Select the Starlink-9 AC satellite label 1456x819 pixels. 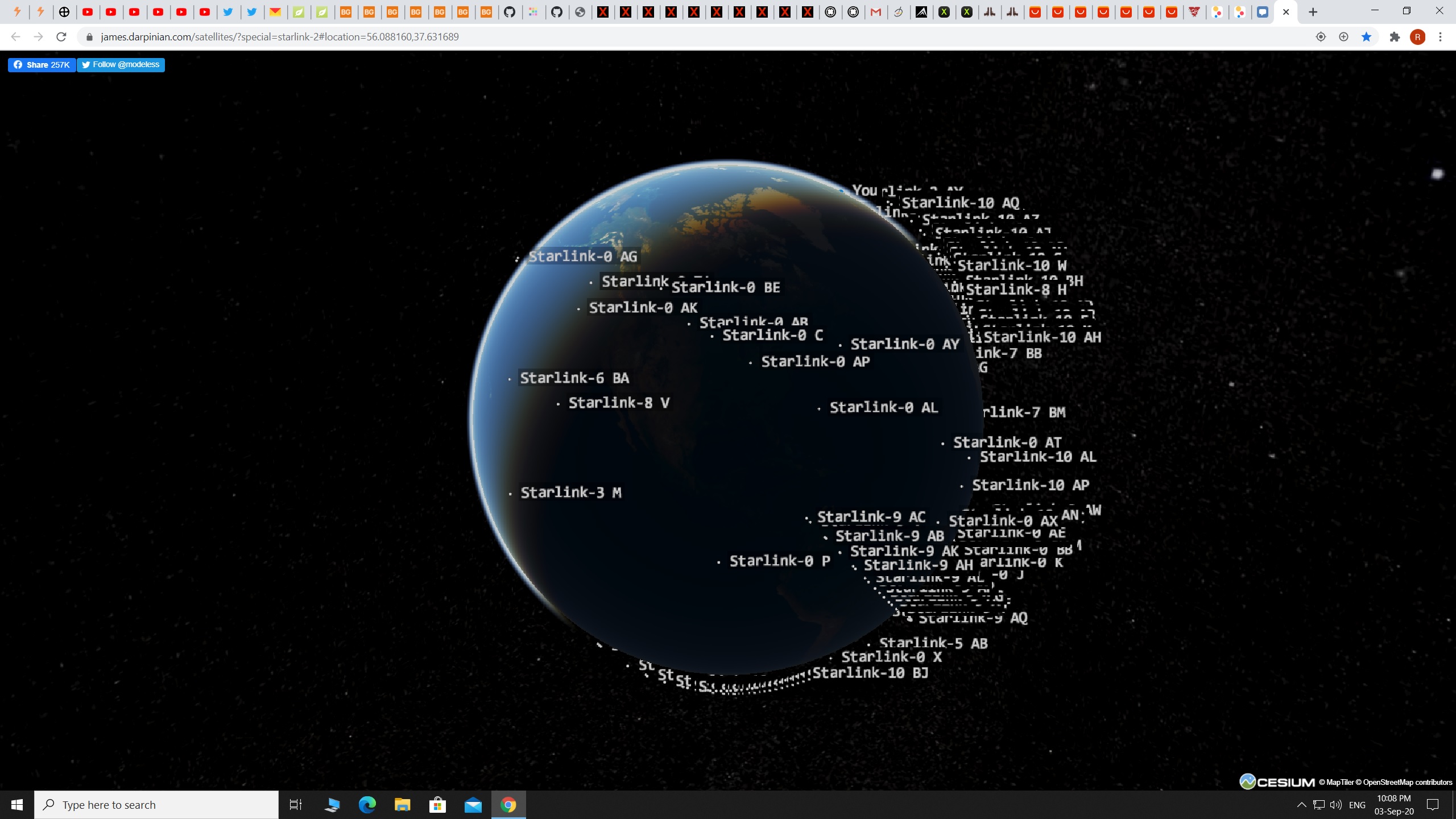point(871,517)
